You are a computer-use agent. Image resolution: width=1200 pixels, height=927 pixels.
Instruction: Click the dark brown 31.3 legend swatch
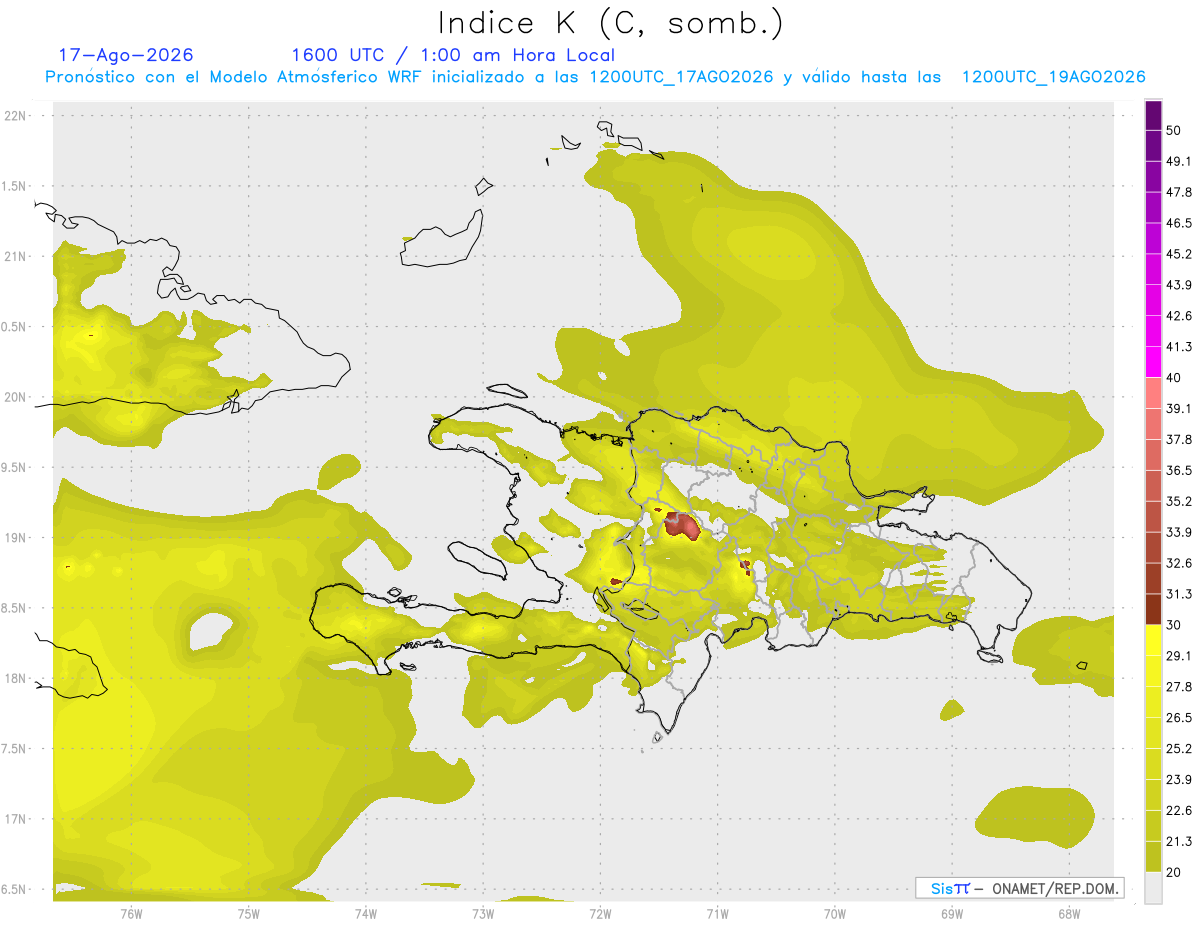point(1153,609)
